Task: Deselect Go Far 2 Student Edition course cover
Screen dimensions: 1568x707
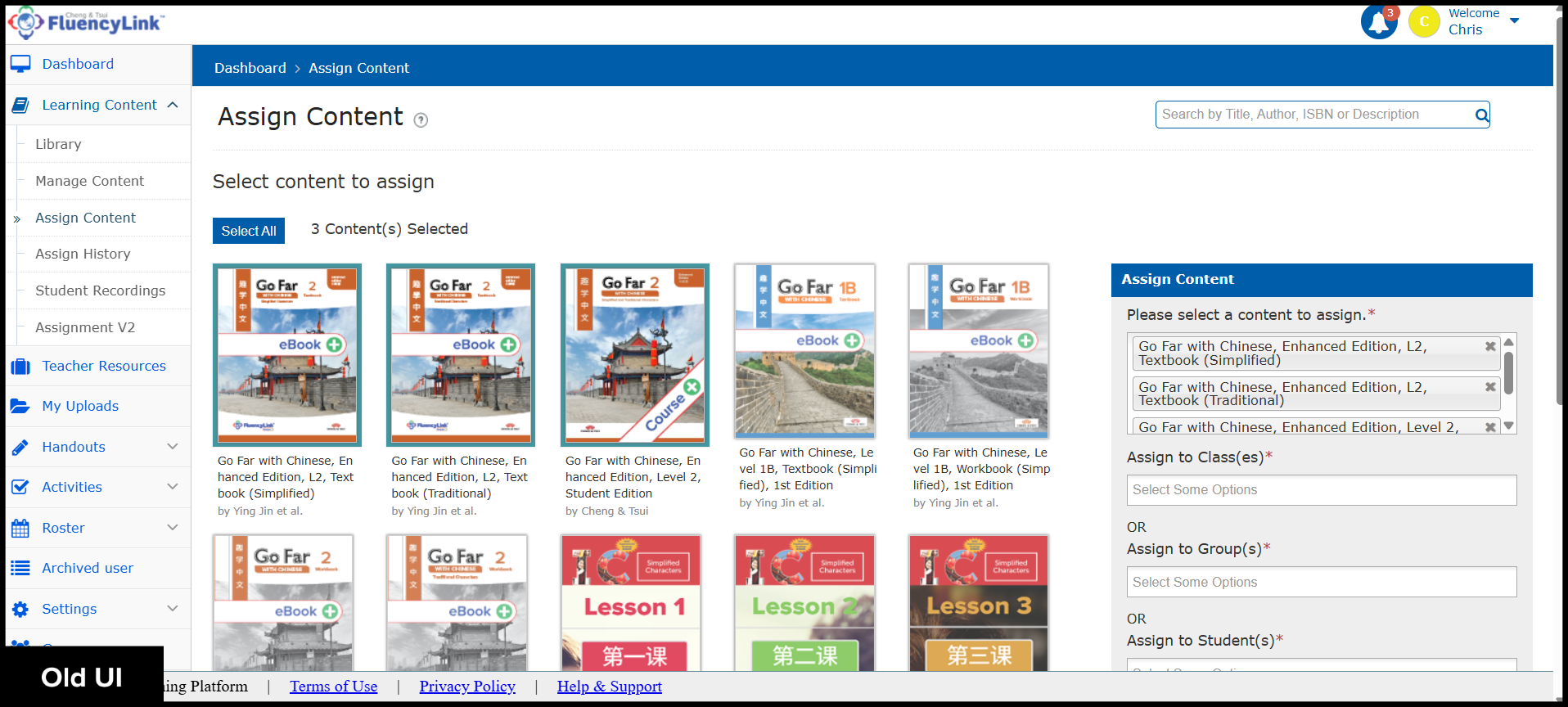Action: click(635, 354)
